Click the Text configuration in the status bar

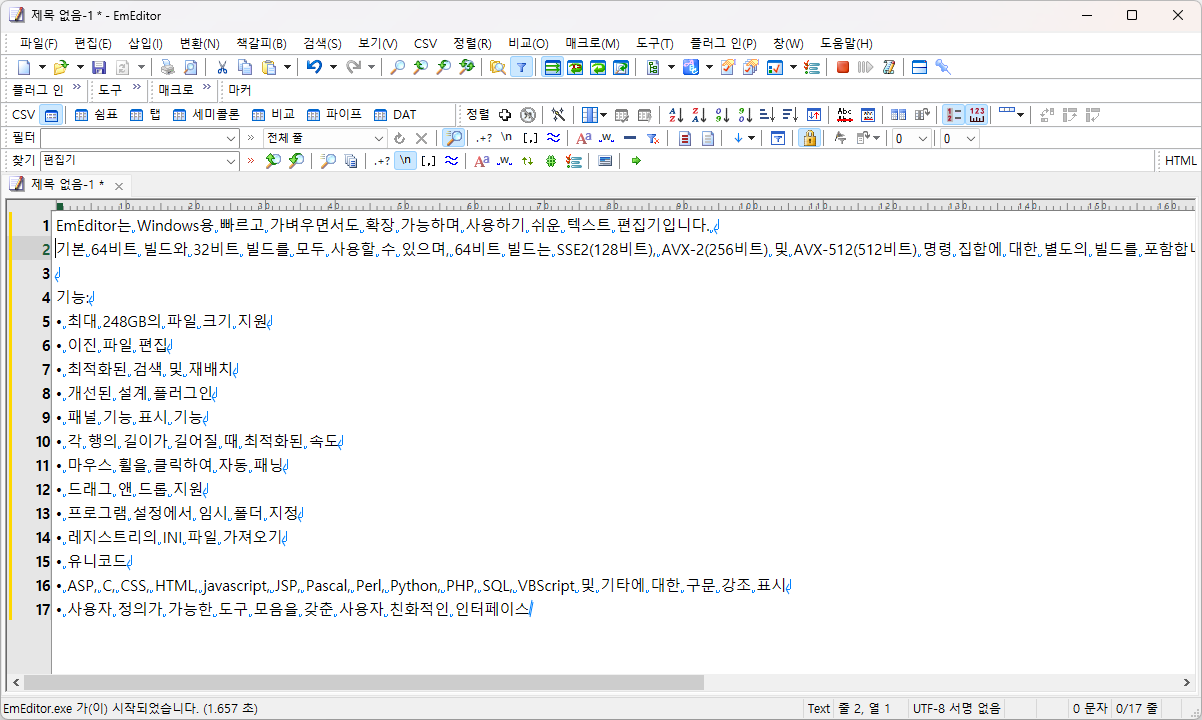(x=819, y=708)
